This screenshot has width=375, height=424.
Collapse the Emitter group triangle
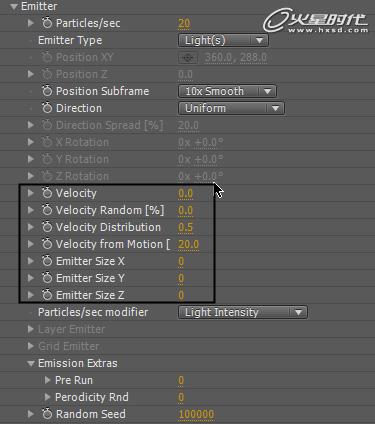coord(14,6)
